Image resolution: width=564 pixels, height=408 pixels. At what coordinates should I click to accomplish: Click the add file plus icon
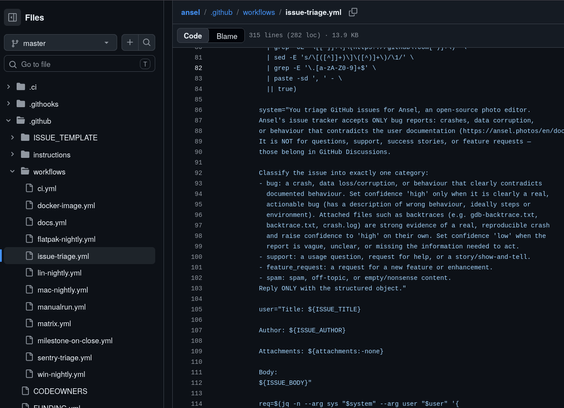[x=130, y=43]
